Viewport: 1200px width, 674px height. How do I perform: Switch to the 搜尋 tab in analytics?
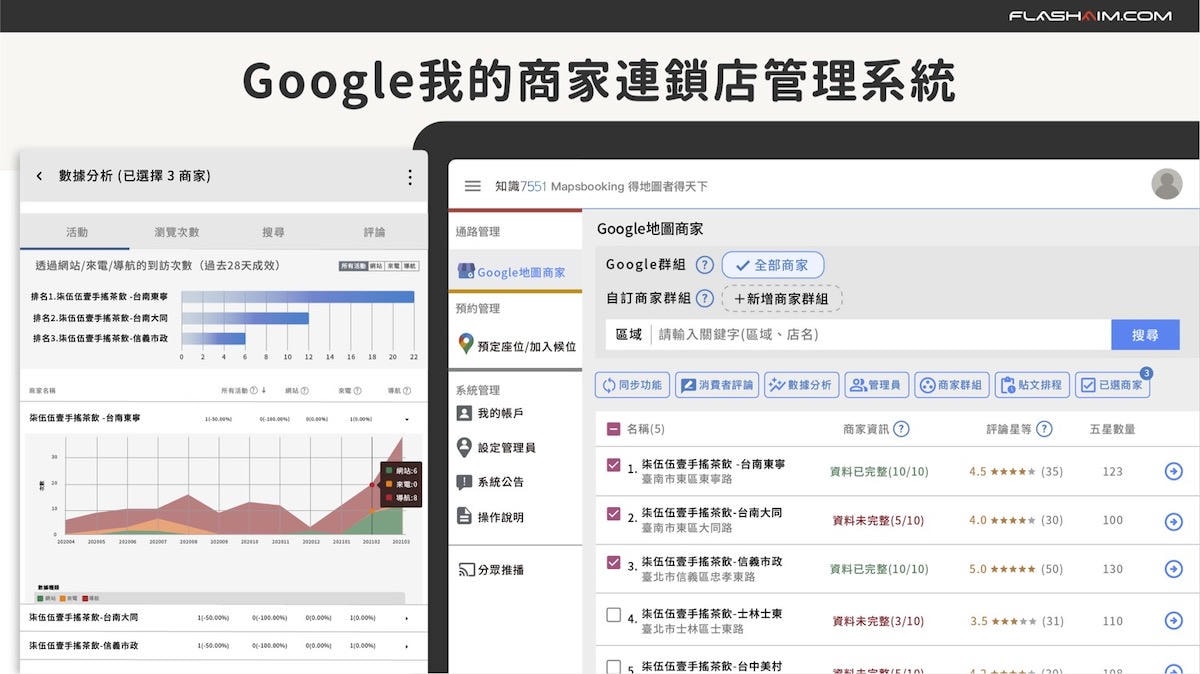[x=273, y=232]
